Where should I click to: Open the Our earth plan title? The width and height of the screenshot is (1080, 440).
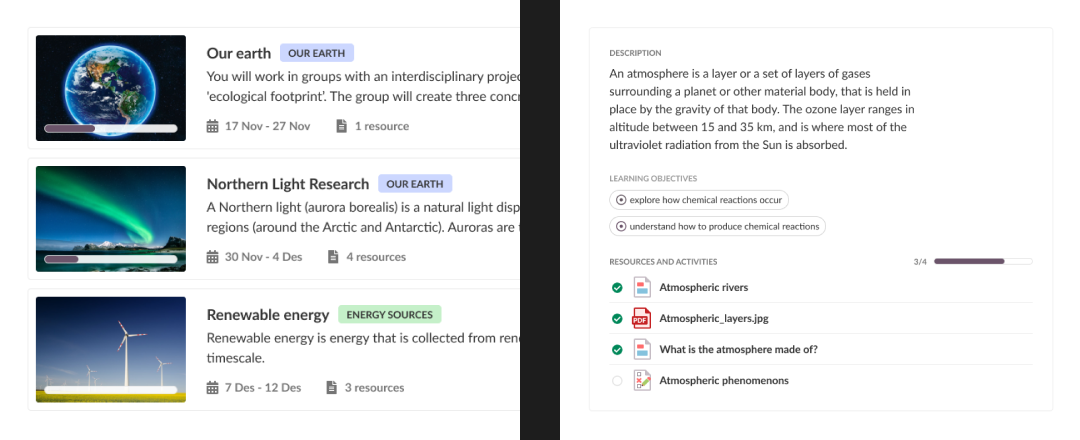click(x=239, y=53)
